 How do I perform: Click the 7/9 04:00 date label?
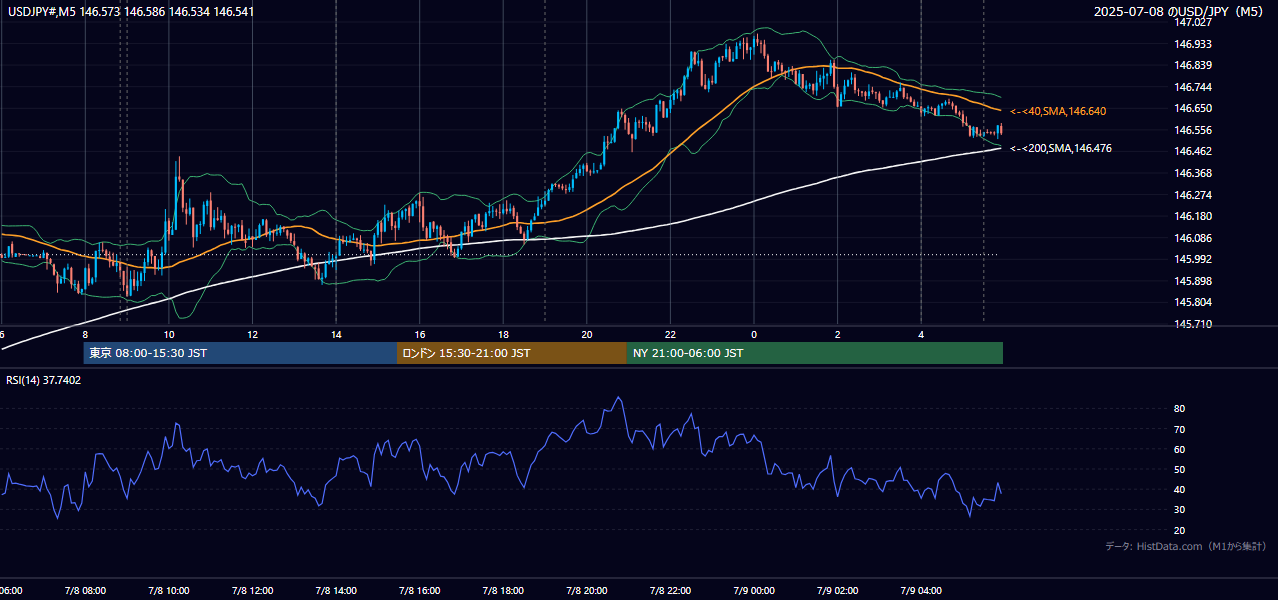(920, 590)
